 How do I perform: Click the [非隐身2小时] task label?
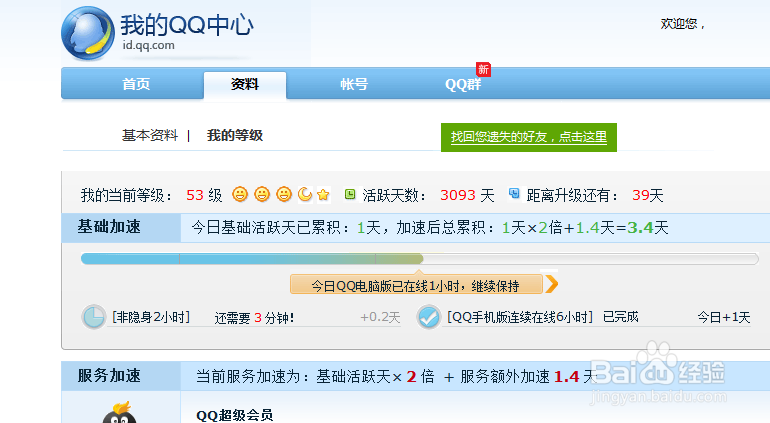point(151,317)
